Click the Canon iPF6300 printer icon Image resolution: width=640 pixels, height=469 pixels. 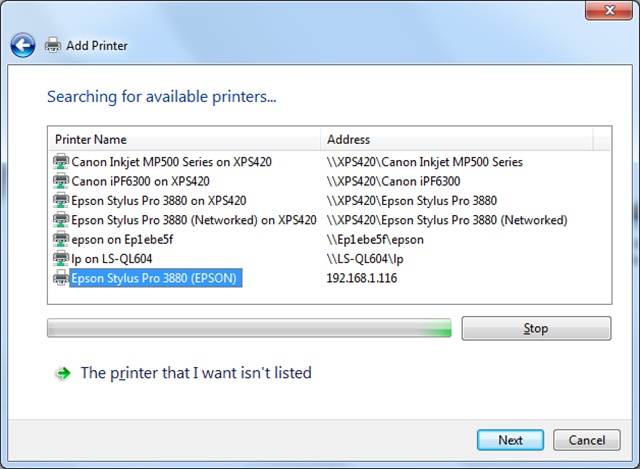click(61, 181)
